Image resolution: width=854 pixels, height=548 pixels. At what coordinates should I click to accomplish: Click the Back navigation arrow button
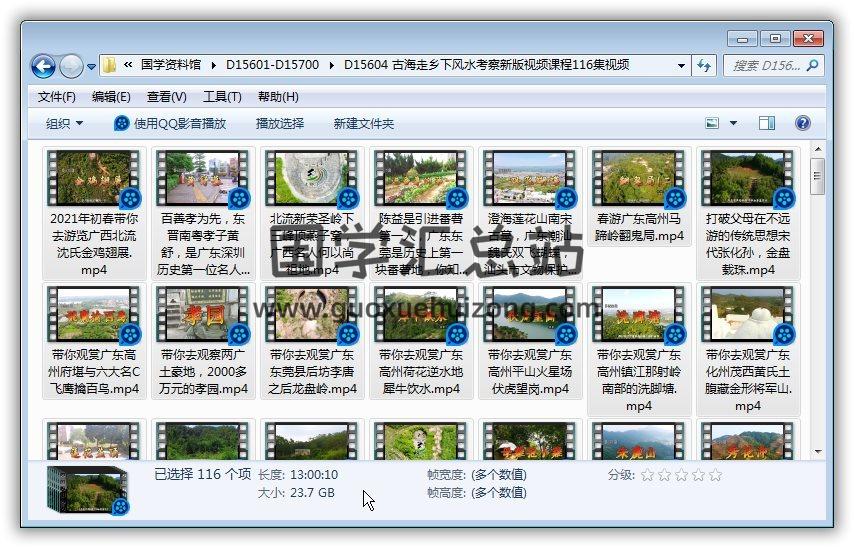pyautogui.click(x=43, y=66)
